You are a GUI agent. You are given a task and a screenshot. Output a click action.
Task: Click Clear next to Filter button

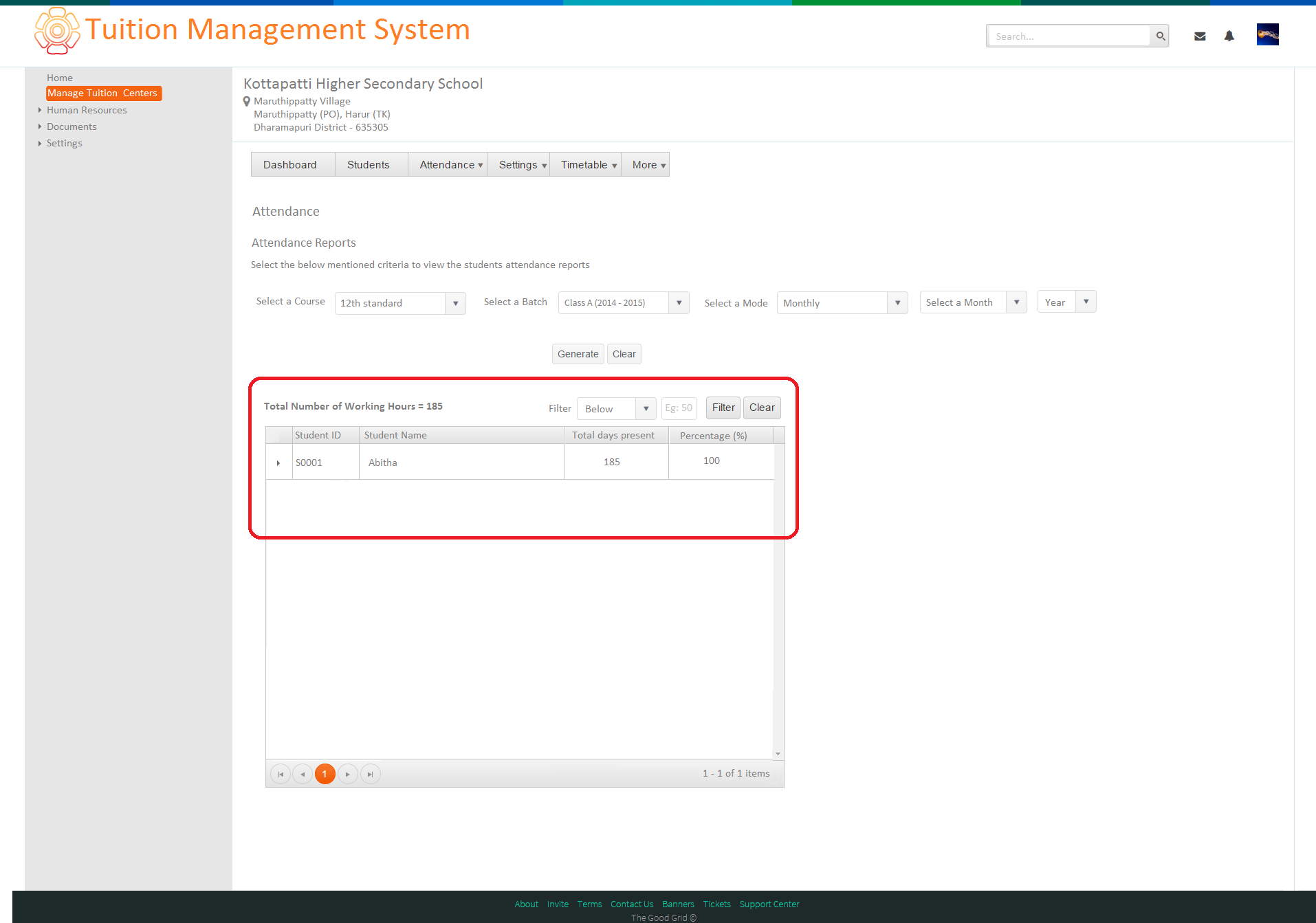[762, 408]
